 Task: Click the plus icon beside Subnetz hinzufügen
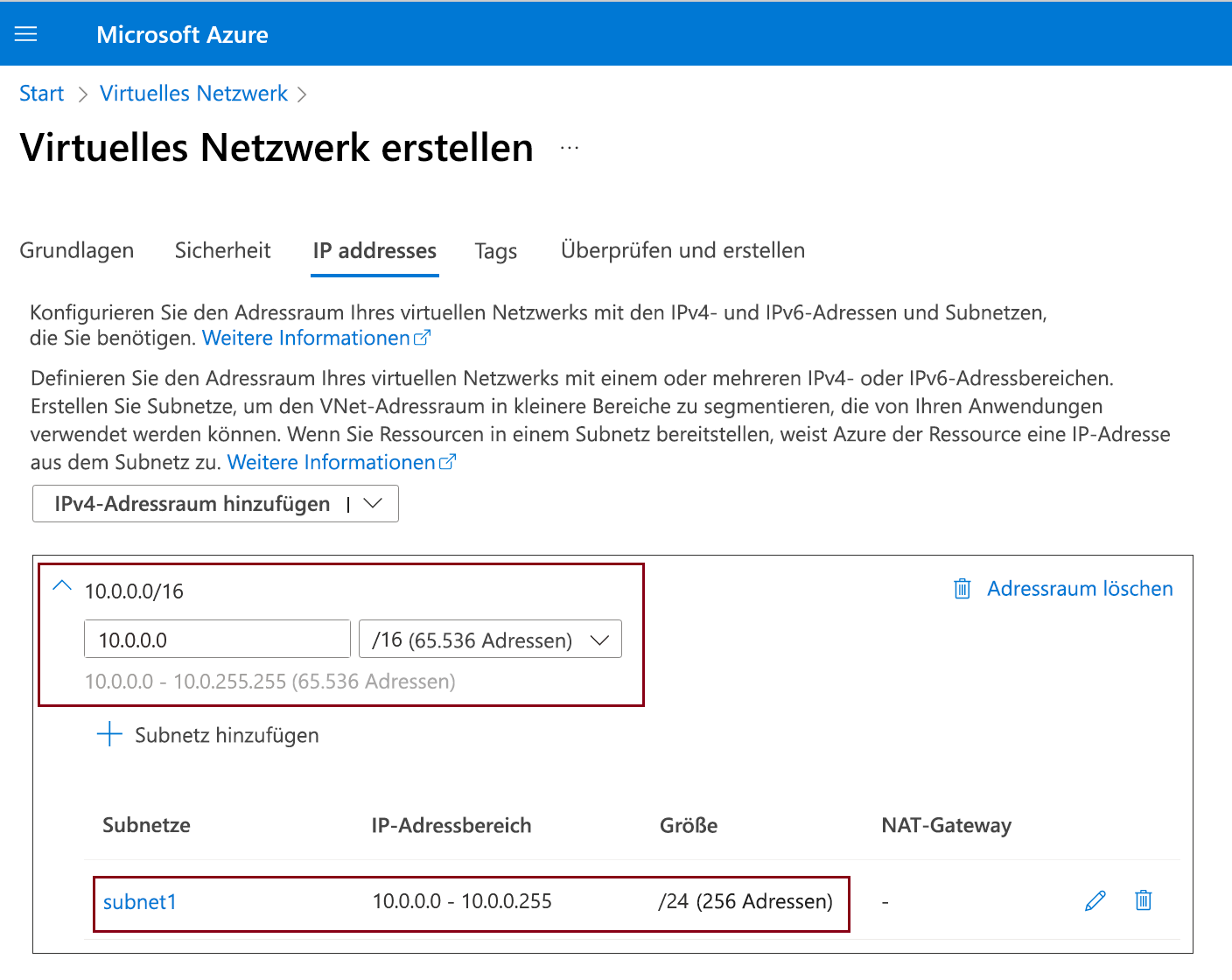point(108,734)
